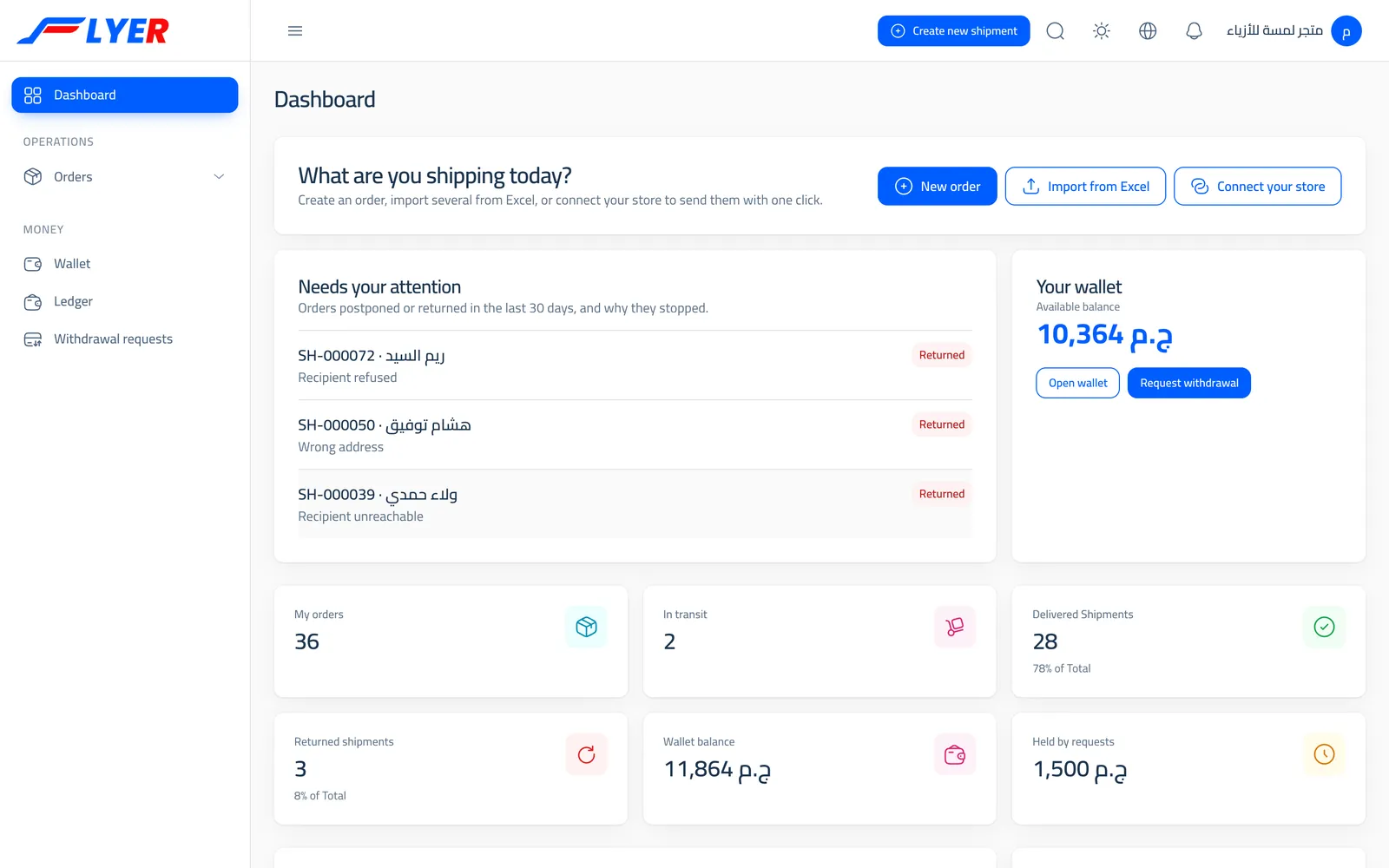Image resolution: width=1389 pixels, height=868 pixels.
Task: Click Import from Excel button
Action: 1085,187
